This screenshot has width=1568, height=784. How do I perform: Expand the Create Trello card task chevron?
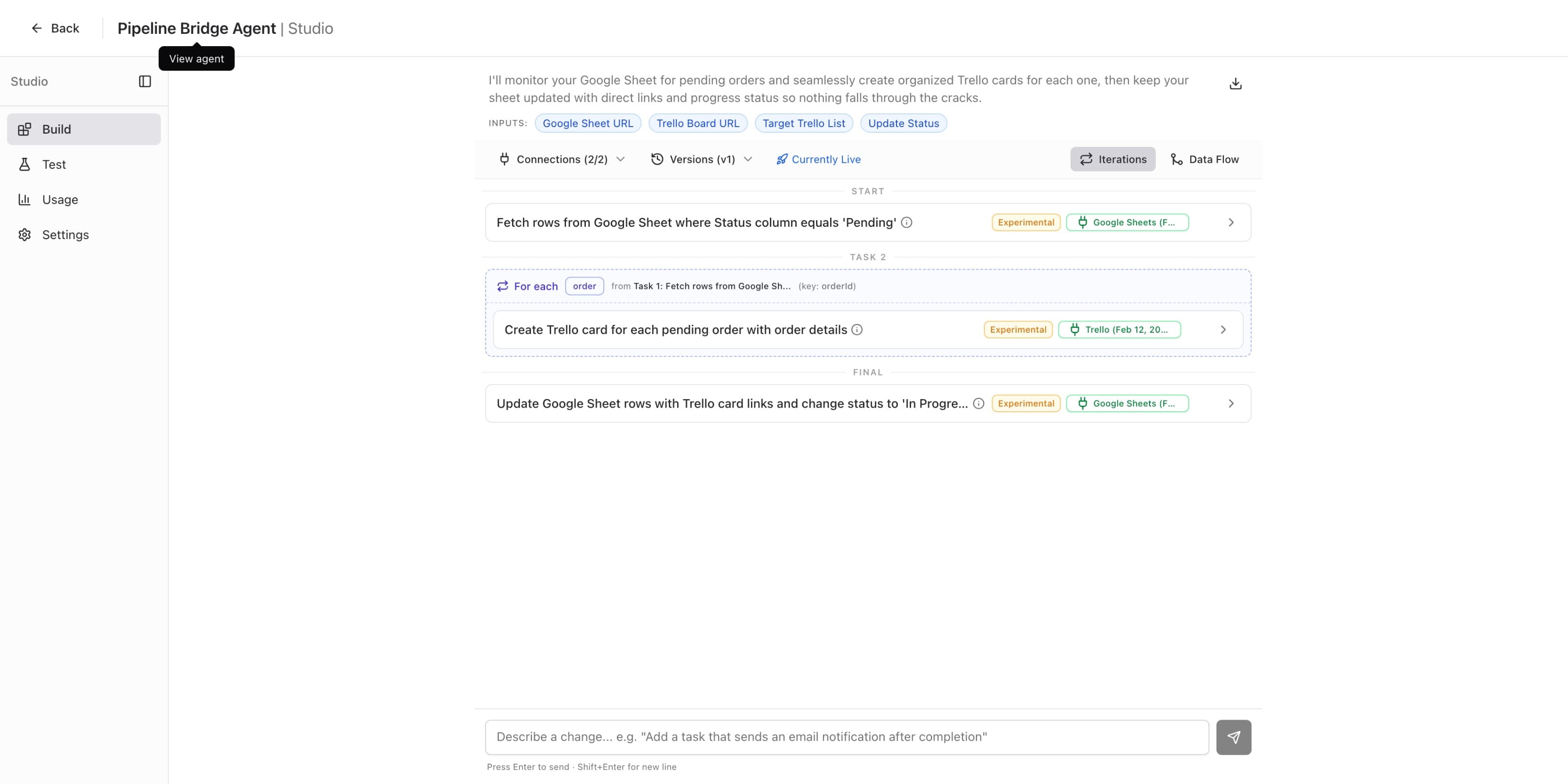pos(1223,329)
